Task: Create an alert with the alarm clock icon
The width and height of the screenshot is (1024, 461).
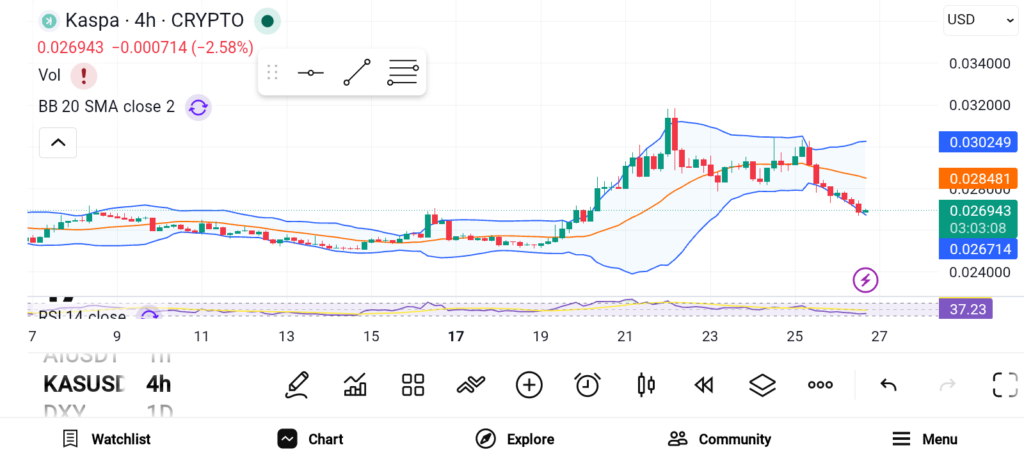Action: pyautogui.click(x=588, y=385)
